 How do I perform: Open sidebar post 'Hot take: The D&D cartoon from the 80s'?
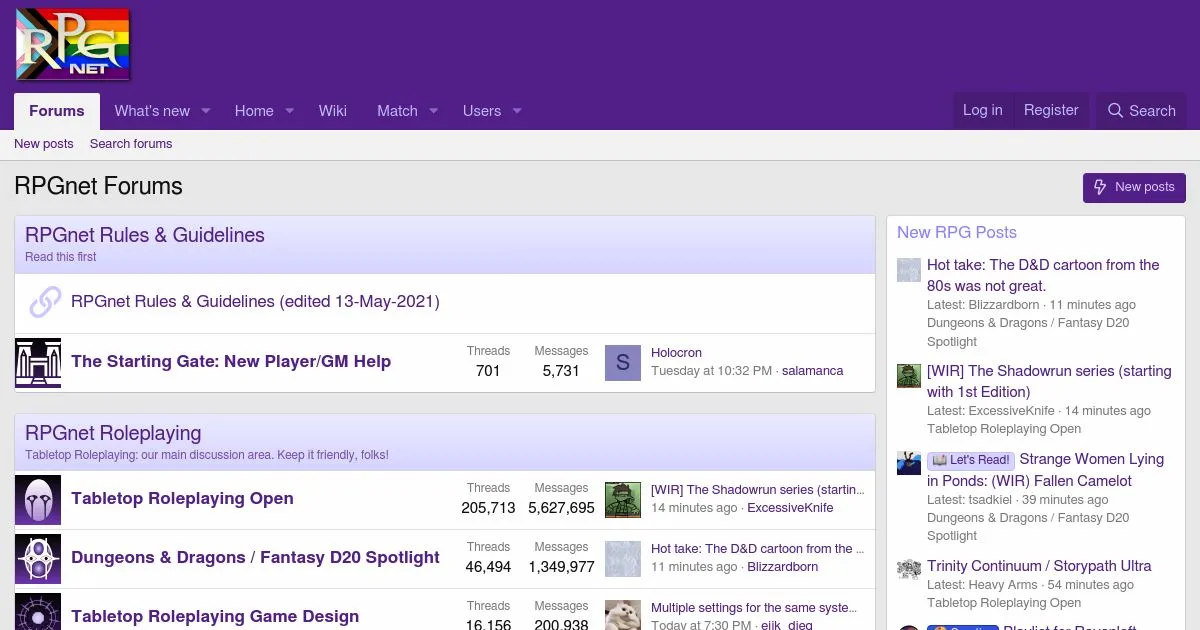point(1043,275)
